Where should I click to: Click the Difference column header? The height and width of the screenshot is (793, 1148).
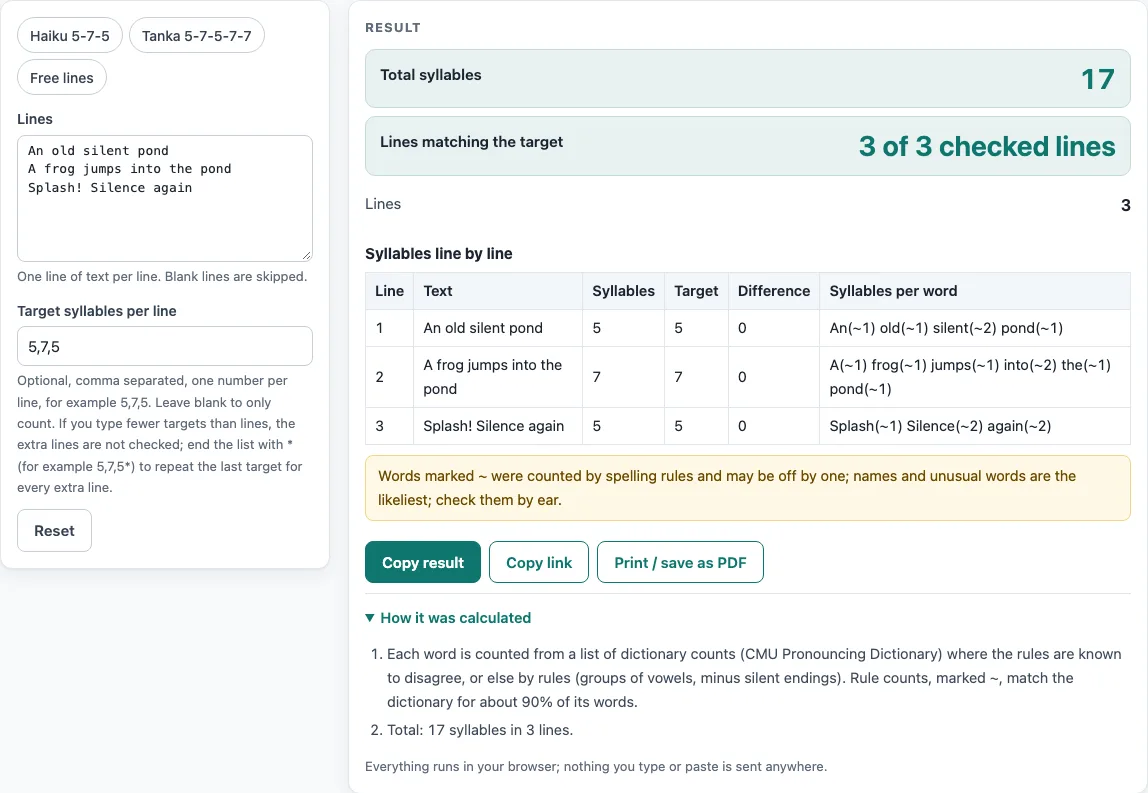pyautogui.click(x=774, y=291)
